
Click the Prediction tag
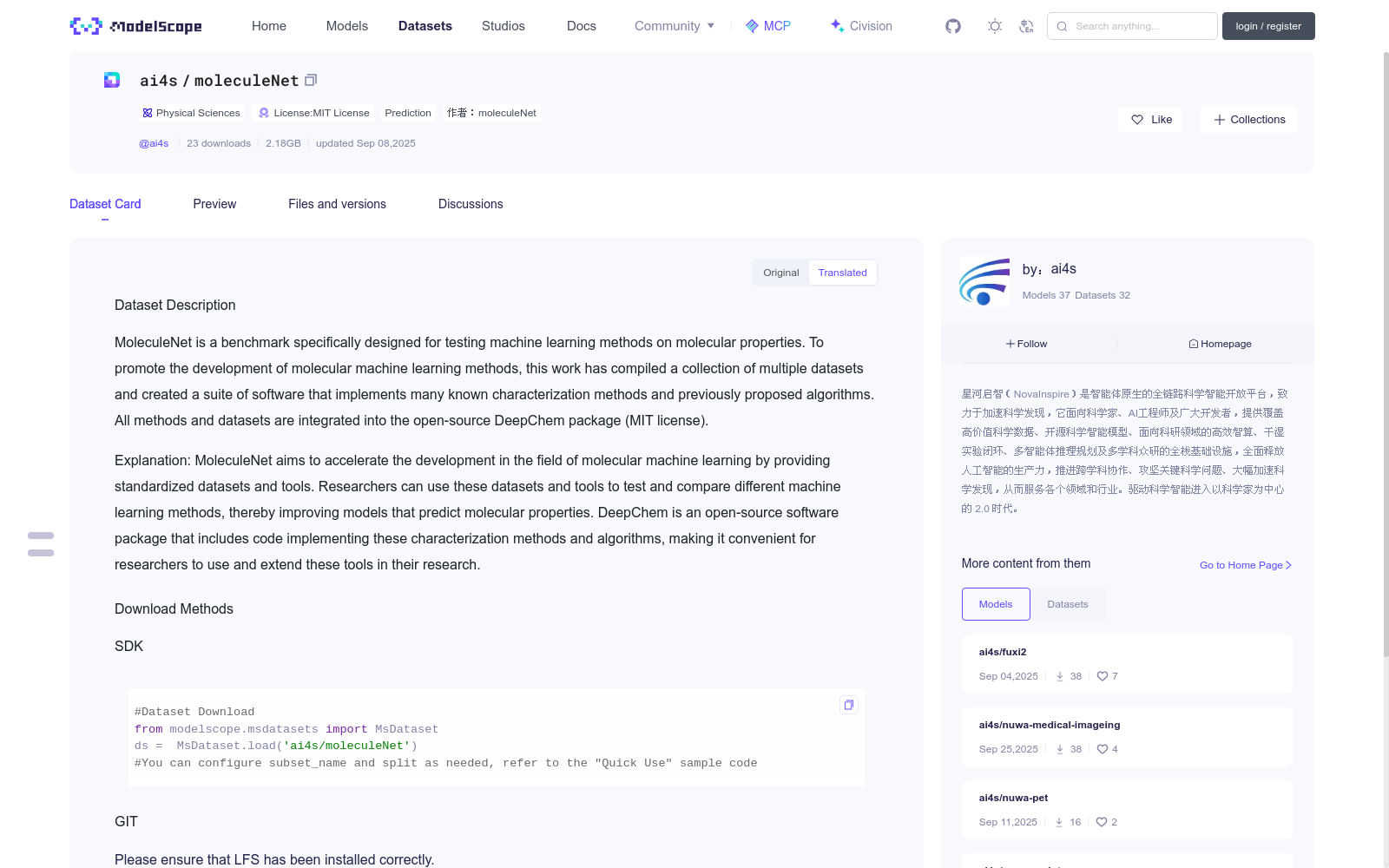point(408,113)
